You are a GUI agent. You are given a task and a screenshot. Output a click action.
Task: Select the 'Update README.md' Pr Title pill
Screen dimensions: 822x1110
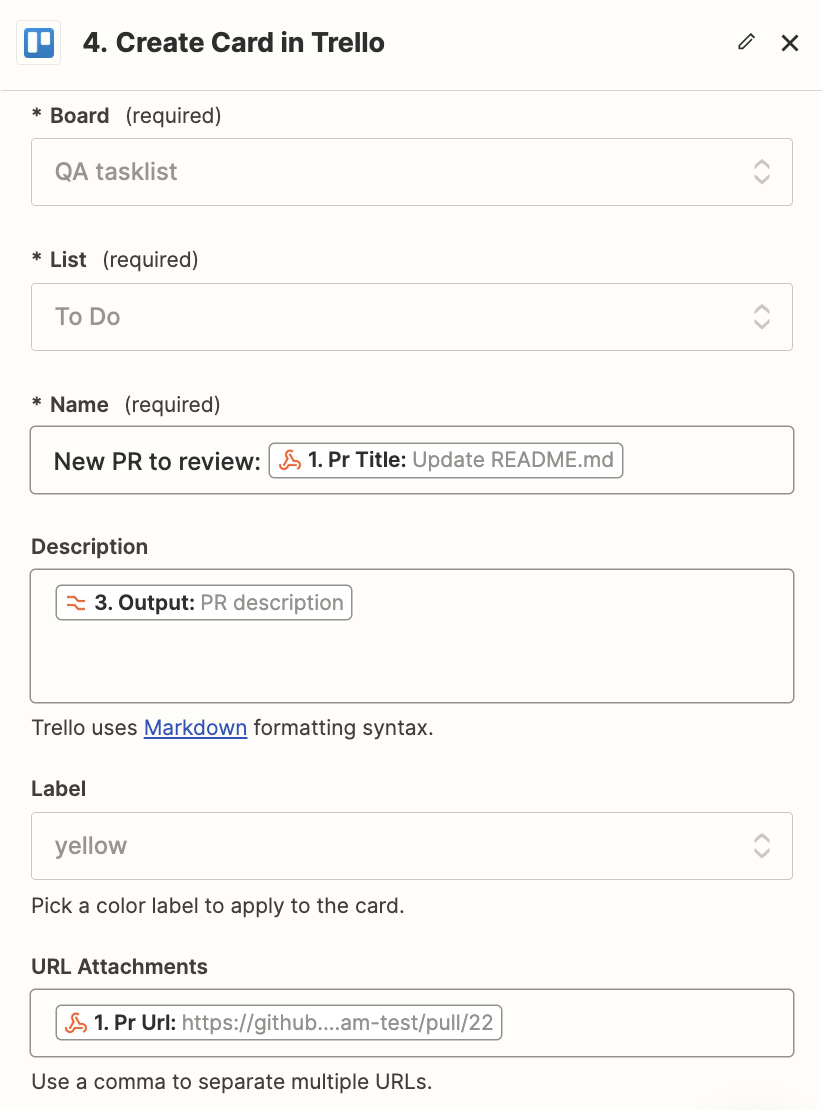[512, 461]
